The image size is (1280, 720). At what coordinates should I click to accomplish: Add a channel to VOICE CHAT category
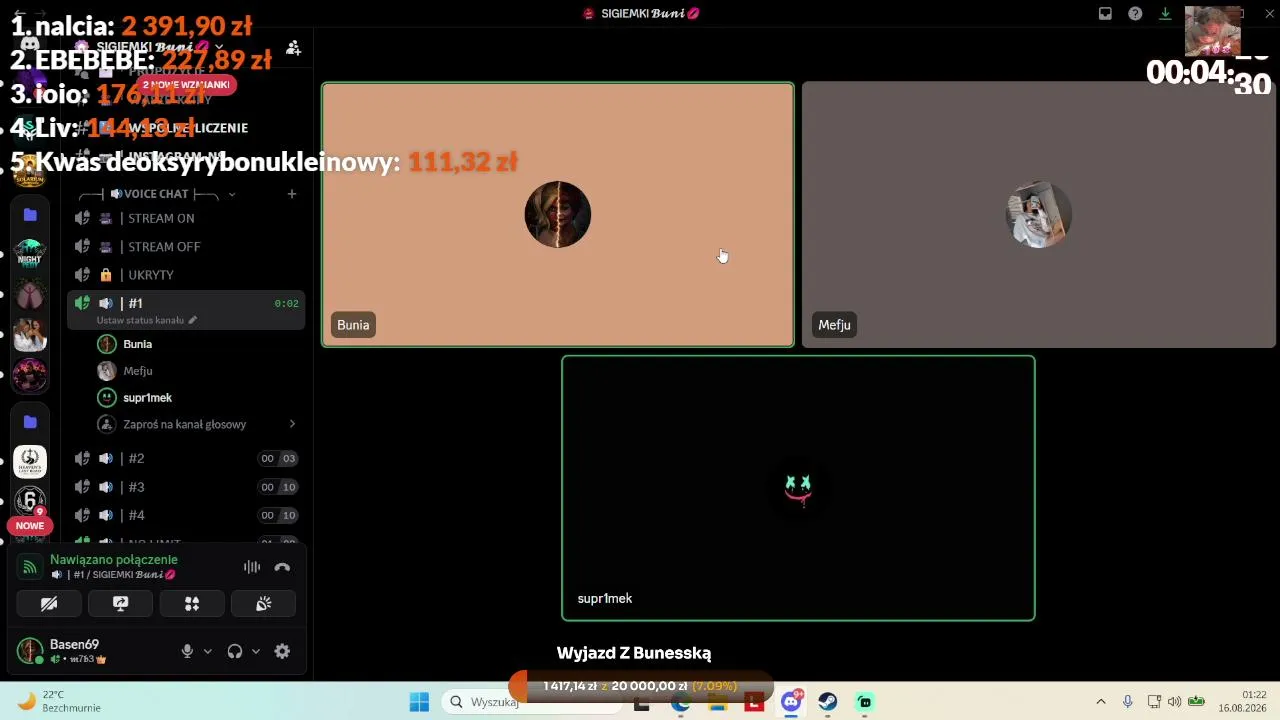tap(292, 194)
